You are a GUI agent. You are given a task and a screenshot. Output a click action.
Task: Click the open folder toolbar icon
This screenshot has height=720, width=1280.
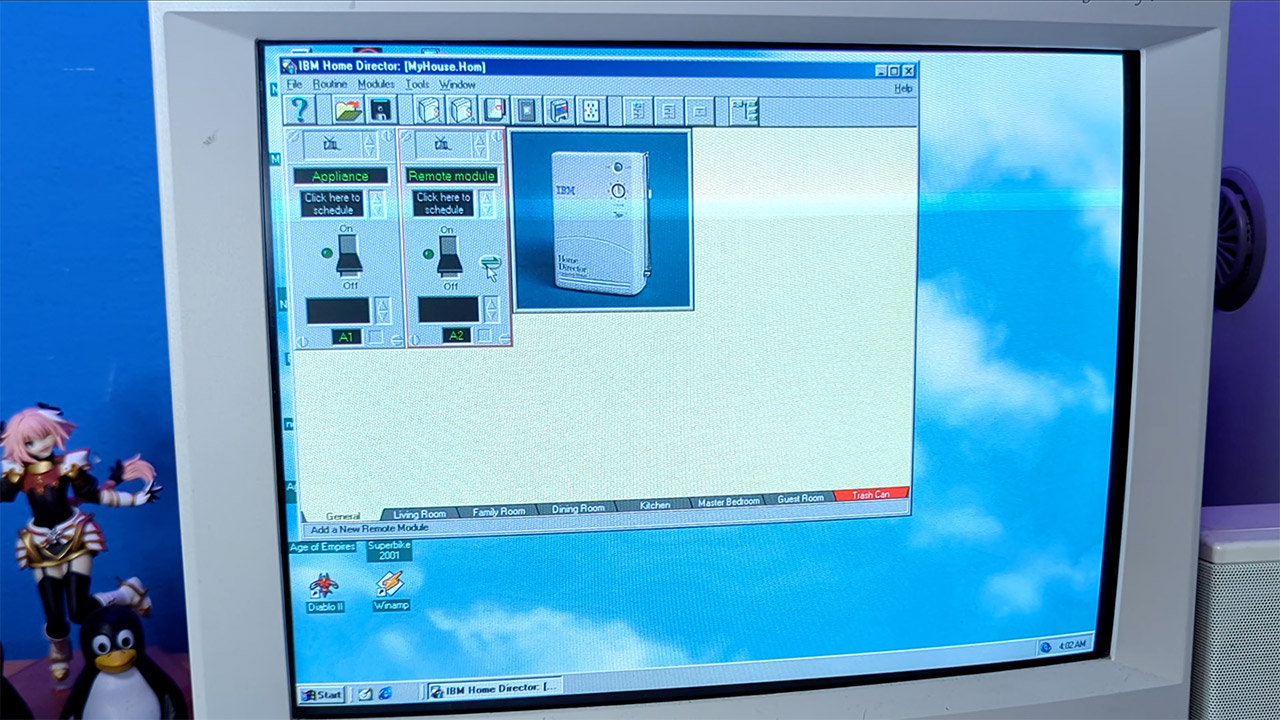pos(347,110)
